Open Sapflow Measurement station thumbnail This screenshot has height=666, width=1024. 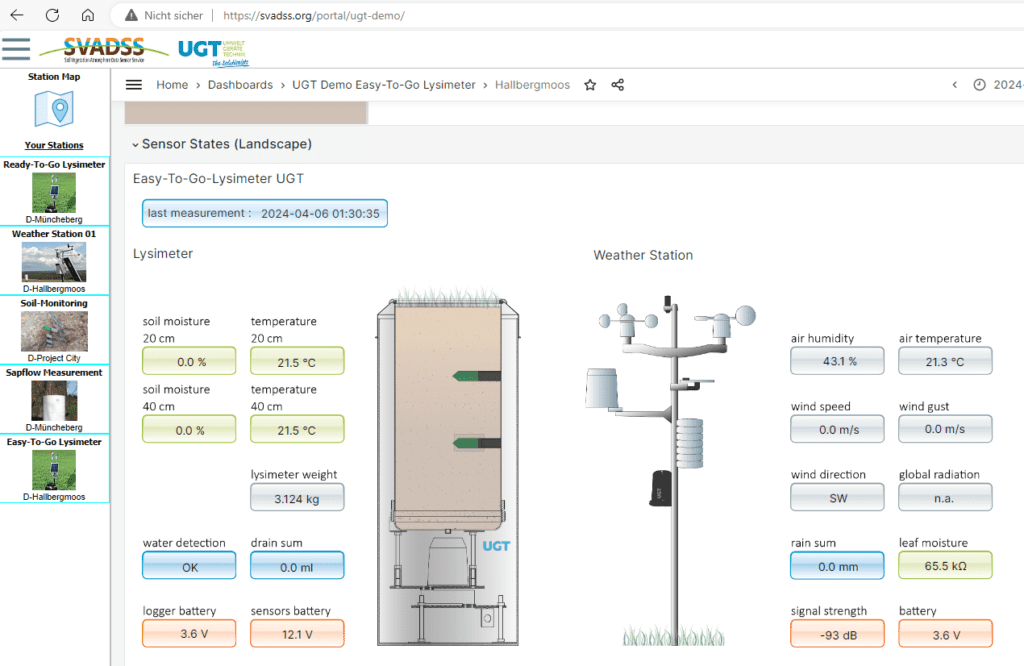click(54, 400)
